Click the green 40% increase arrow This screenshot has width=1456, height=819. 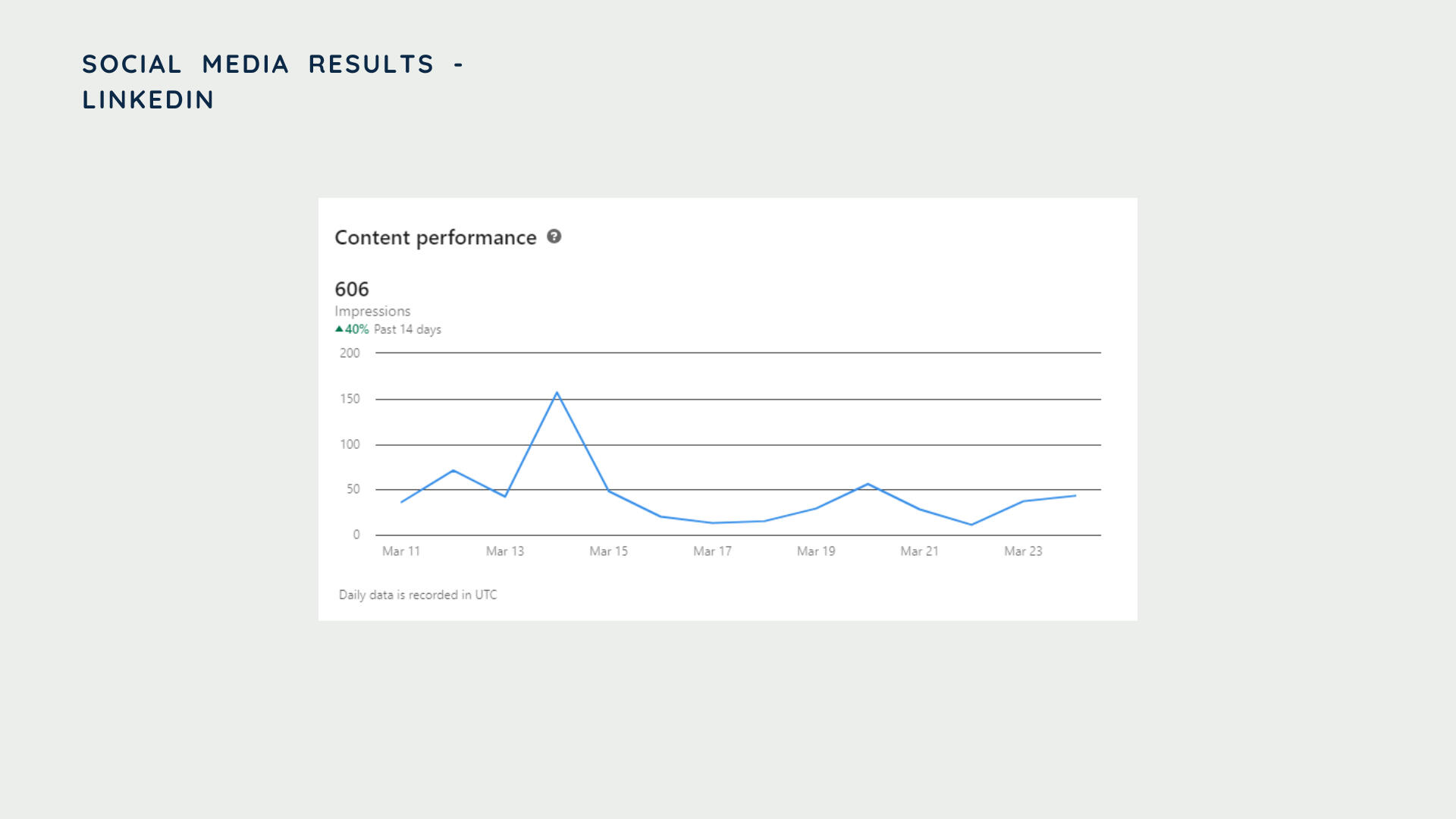tap(339, 329)
